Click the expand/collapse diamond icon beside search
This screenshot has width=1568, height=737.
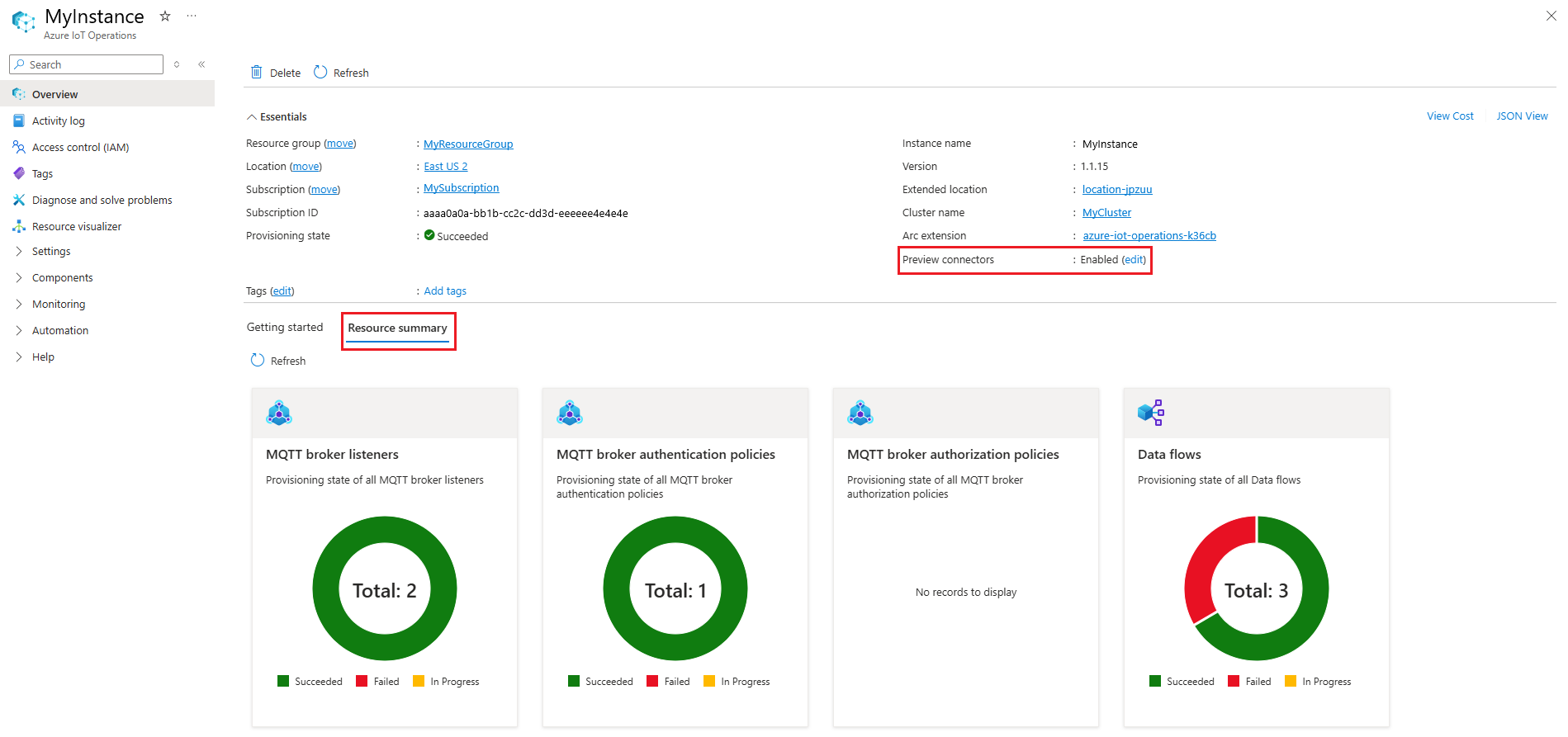(177, 64)
